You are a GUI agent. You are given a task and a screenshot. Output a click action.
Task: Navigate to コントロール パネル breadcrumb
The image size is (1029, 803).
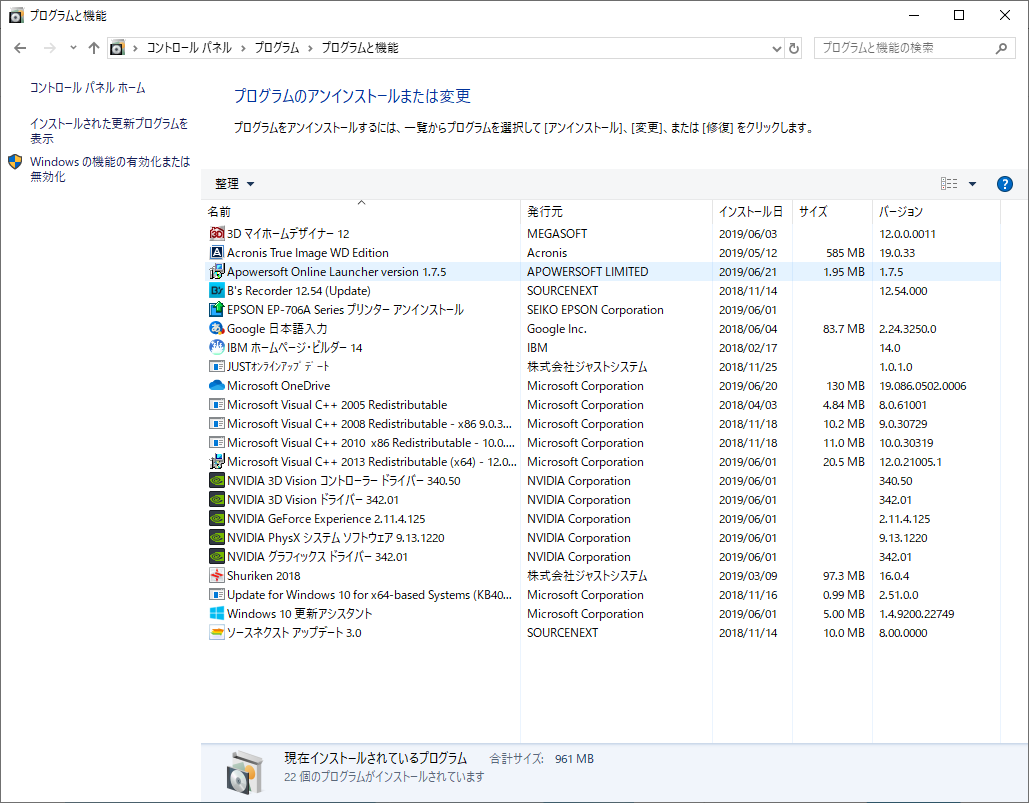point(189,48)
